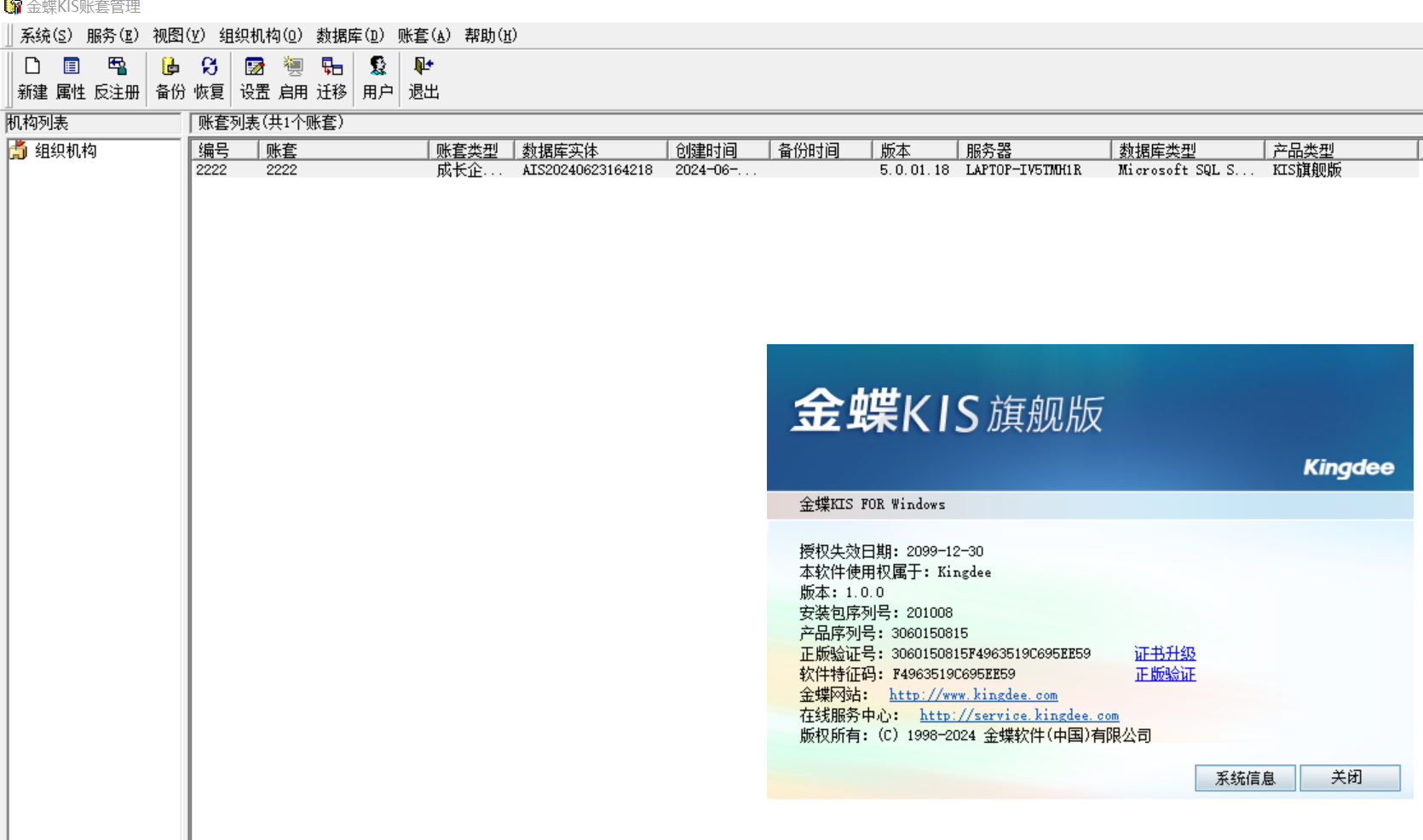The height and width of the screenshot is (840, 1423).
Task: Click the 授权失效日期 2099-12-30 line
Action: point(891,551)
